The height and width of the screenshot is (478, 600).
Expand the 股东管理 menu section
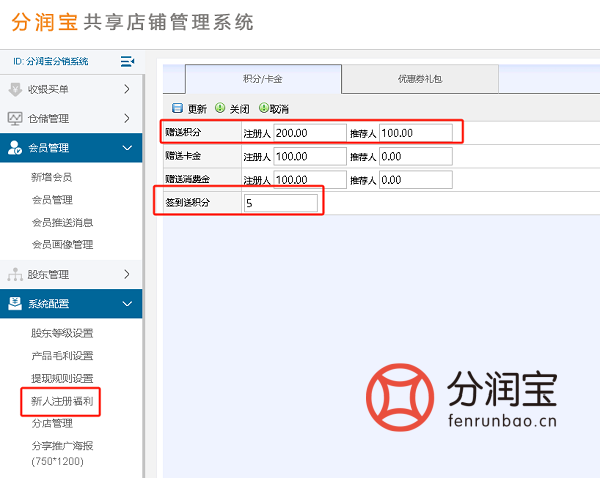127,274
